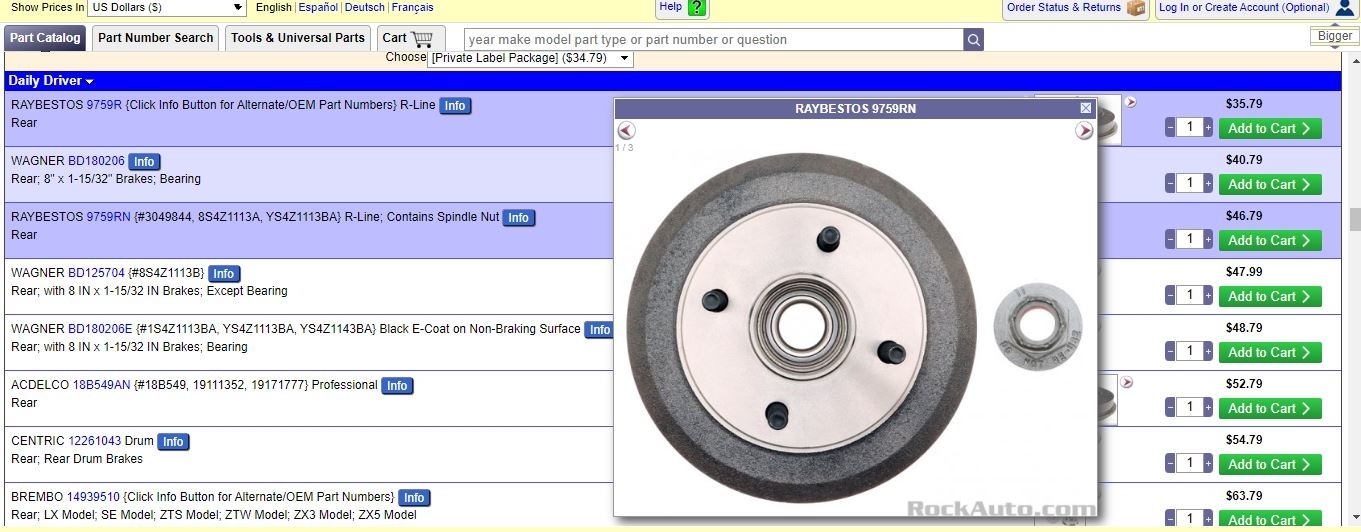
Task: Open Info for ACDELCO 18B549AN
Action: click(x=397, y=386)
